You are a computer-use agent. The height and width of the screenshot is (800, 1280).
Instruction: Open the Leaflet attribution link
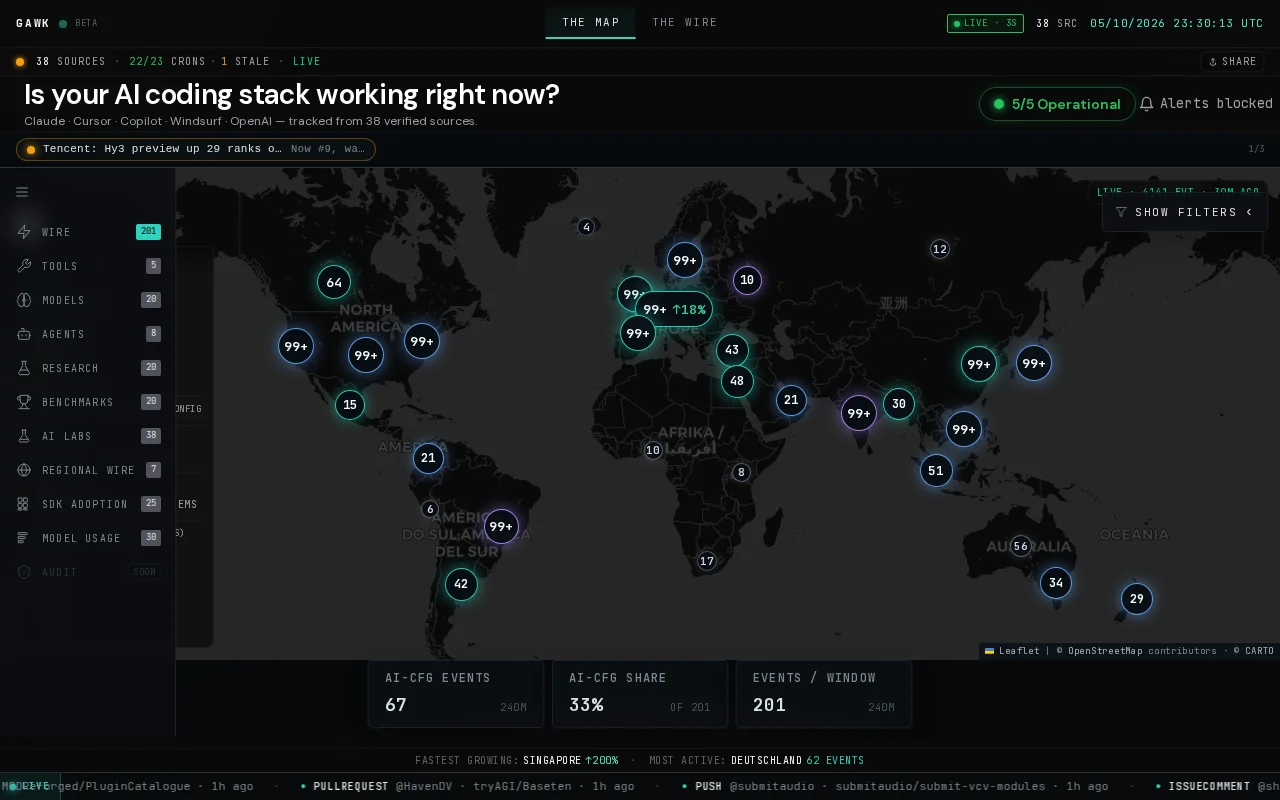pos(1012,651)
